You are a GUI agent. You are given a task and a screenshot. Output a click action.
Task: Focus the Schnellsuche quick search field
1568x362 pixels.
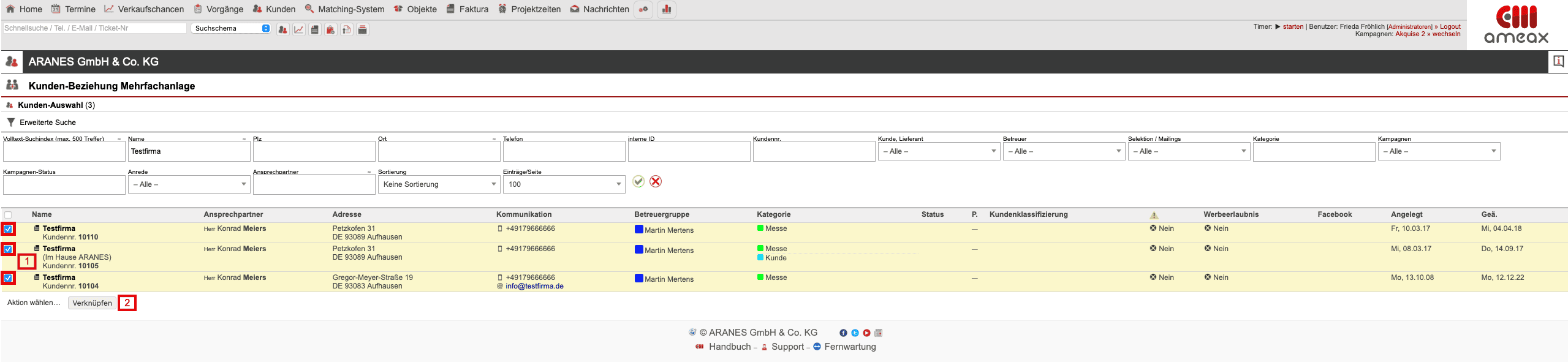pos(94,28)
